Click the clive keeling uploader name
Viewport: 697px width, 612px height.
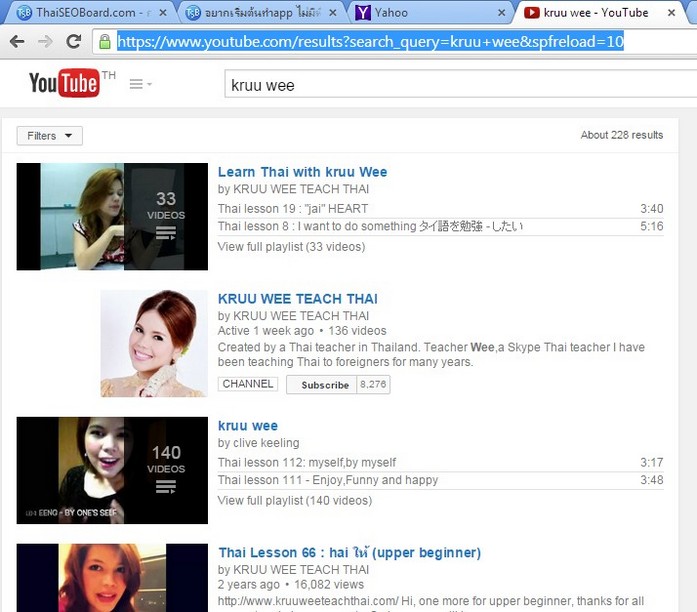tap(266, 443)
